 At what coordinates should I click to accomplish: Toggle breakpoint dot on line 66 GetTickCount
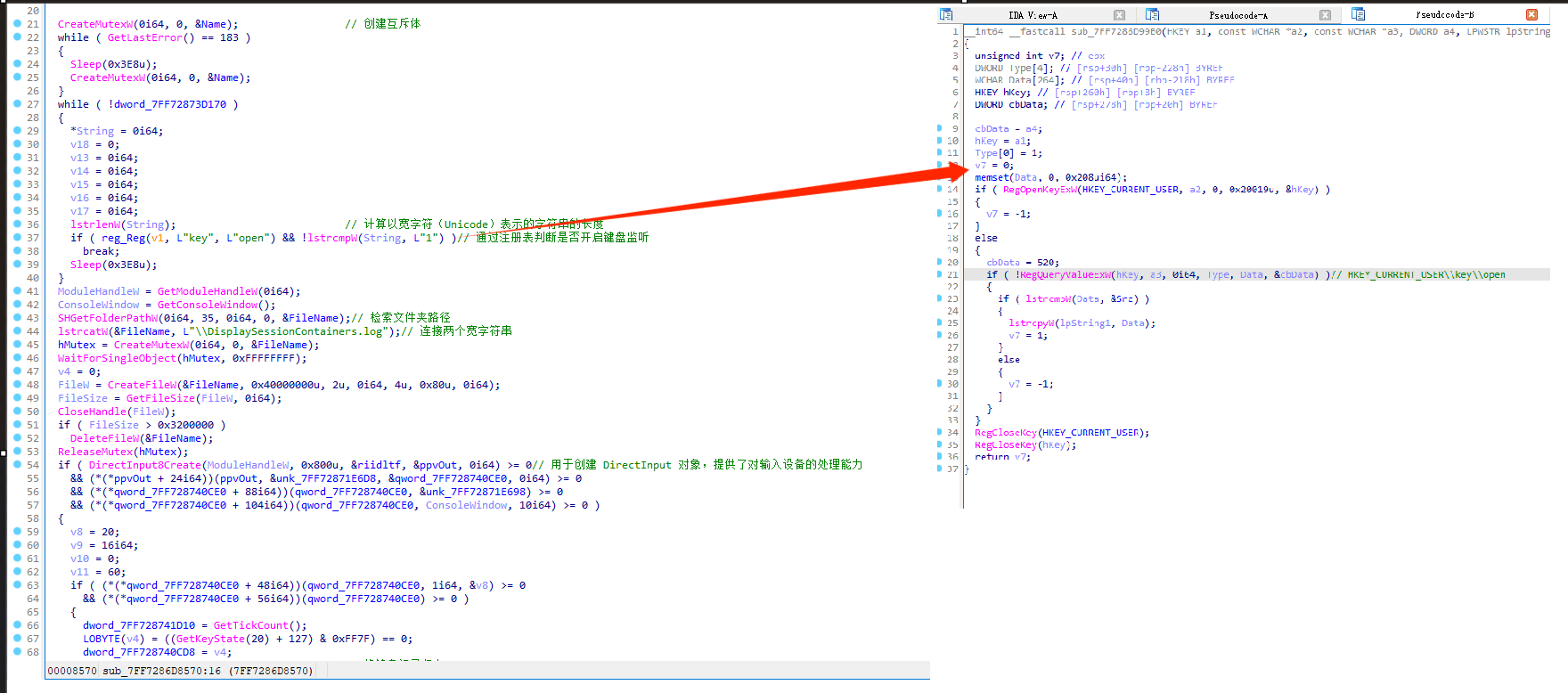click(17, 625)
